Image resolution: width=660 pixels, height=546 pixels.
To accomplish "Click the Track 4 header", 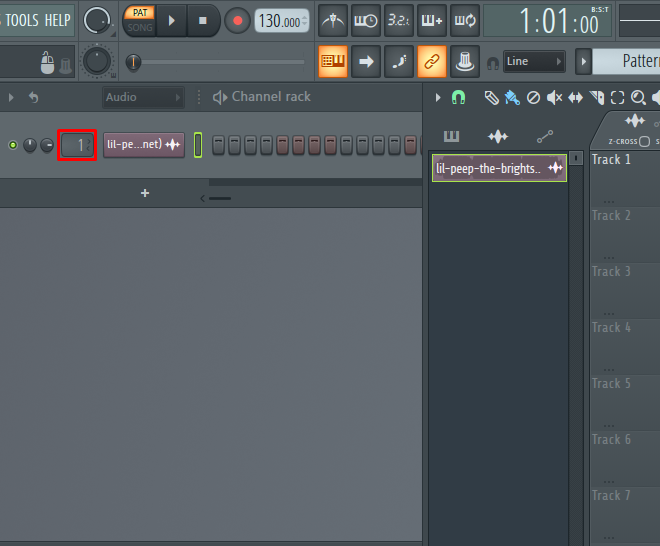I will click(x=625, y=346).
